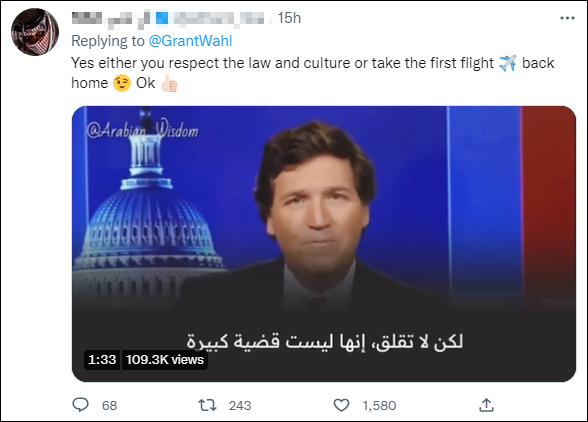Open the three-dot more options menu

[x=567, y=18]
